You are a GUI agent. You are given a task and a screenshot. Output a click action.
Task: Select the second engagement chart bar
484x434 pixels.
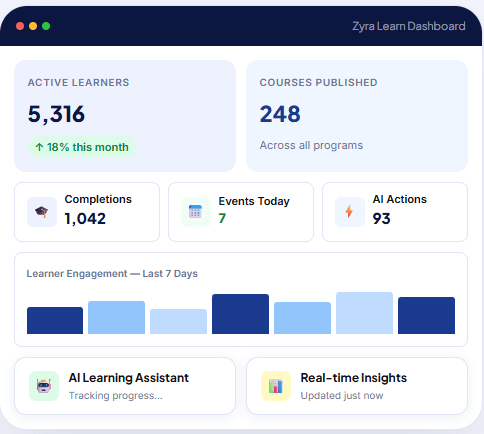pyautogui.click(x=116, y=317)
